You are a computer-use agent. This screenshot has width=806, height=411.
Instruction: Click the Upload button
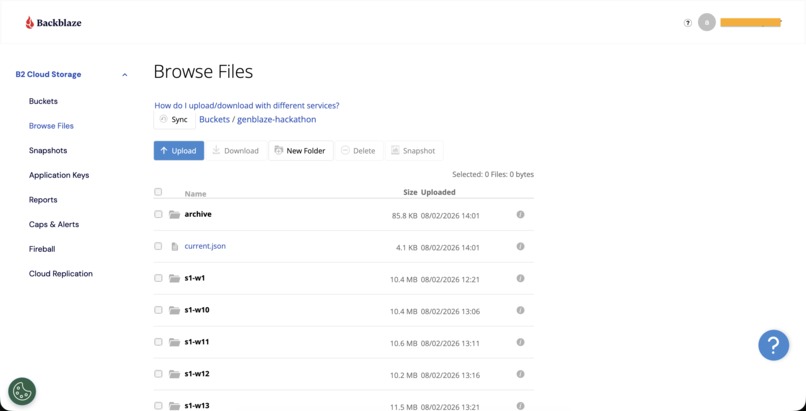(x=179, y=151)
